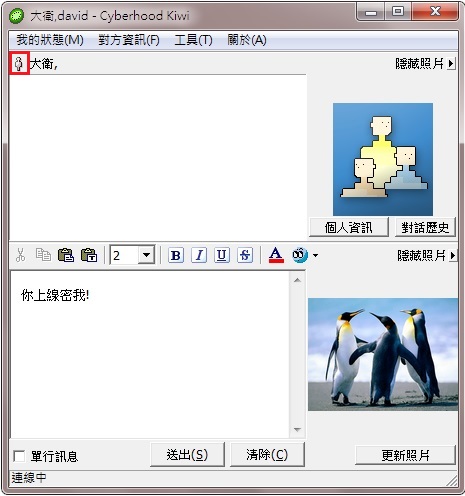Click the 對話歷史 button
This screenshot has height=496, width=465.
pyautogui.click(x=425, y=228)
